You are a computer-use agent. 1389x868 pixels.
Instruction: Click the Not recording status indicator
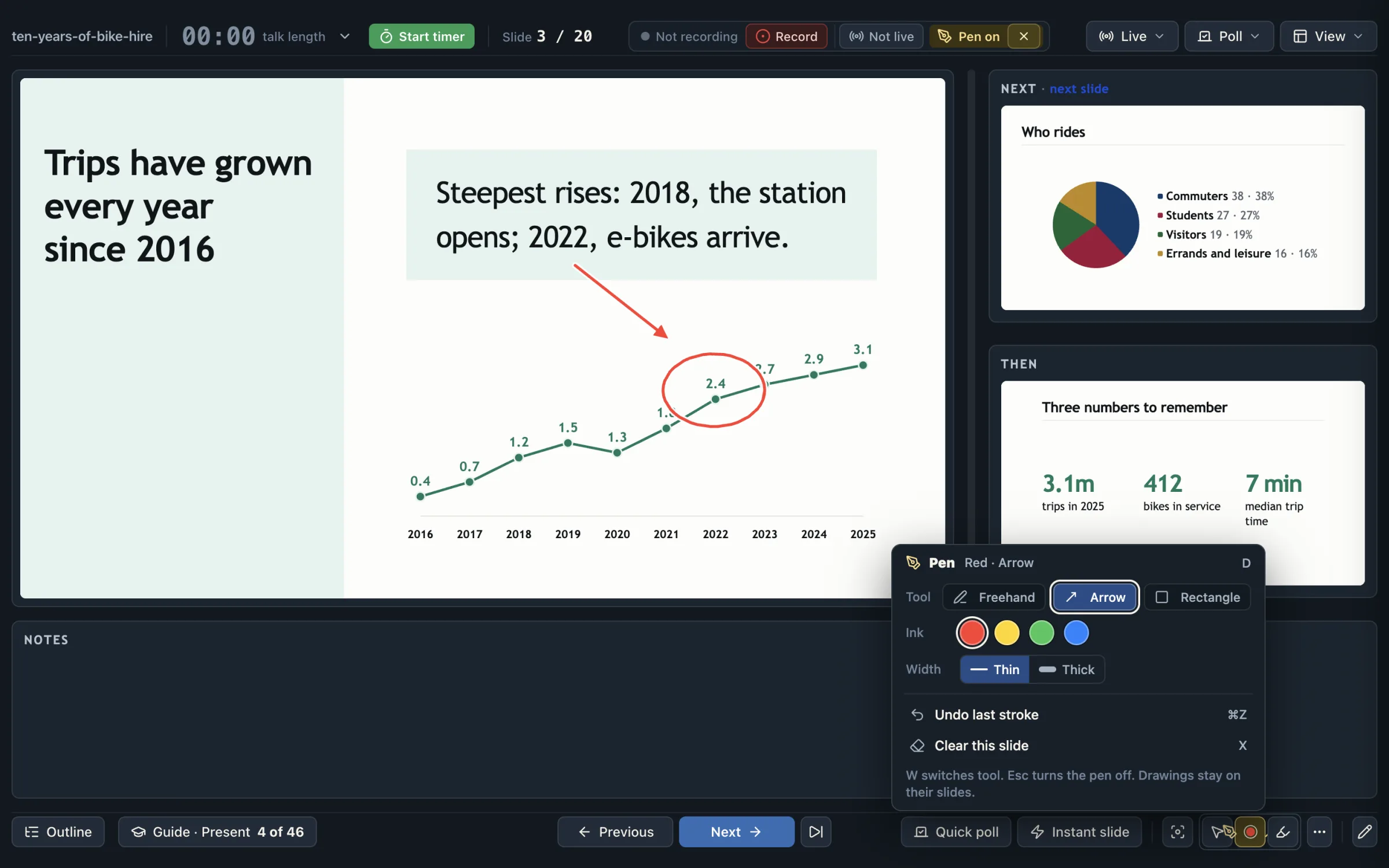689,36
